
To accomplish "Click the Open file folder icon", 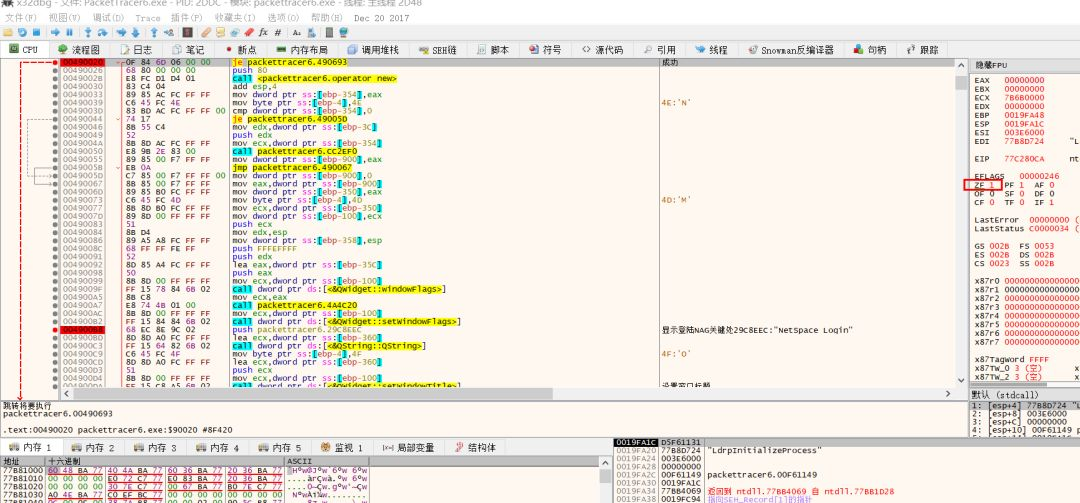I will pos(8,32).
